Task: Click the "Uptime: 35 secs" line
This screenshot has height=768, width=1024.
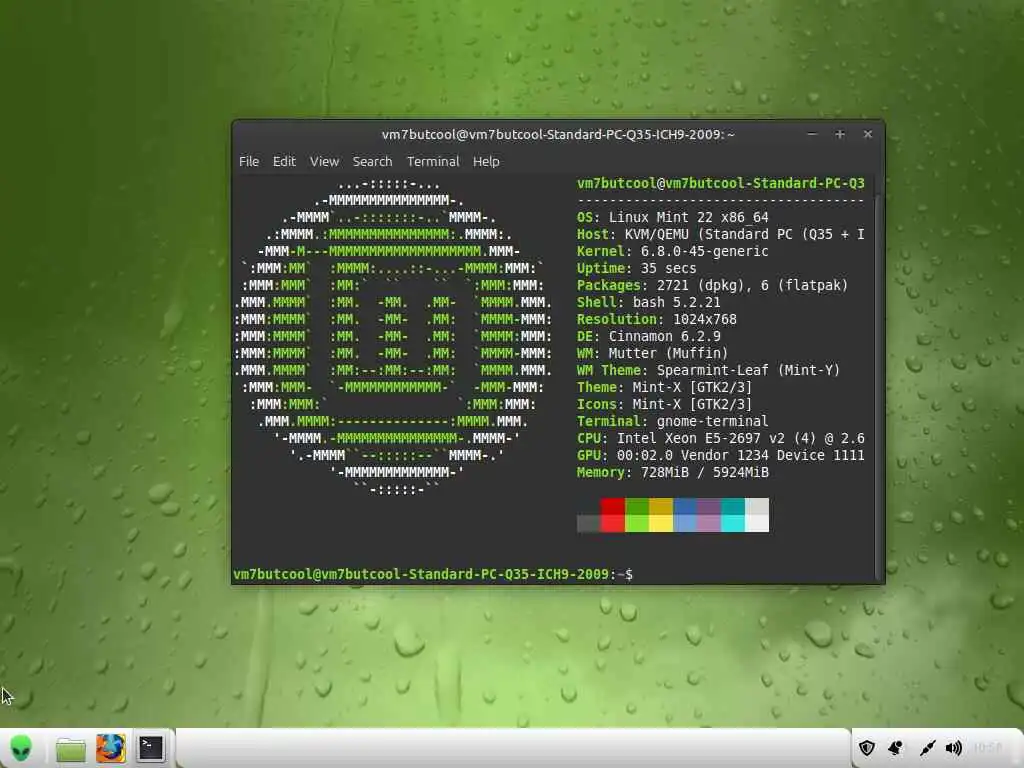Action: [x=637, y=268]
